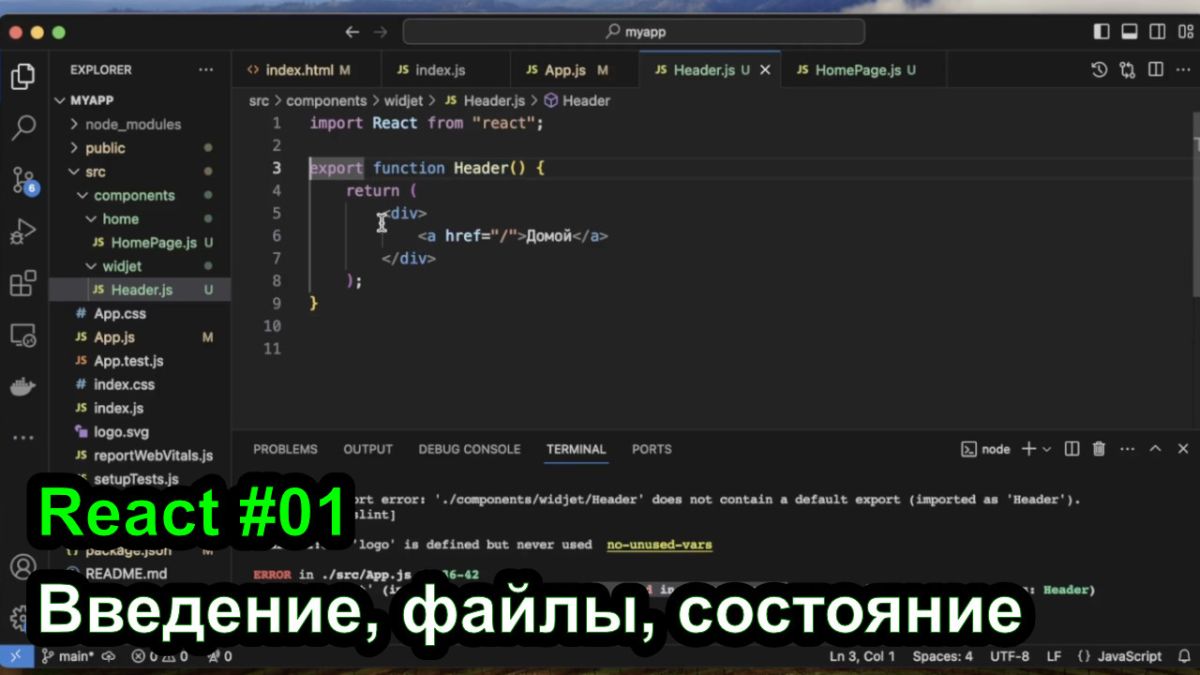
Task: Open the Run and Debug view
Action: click(x=23, y=232)
